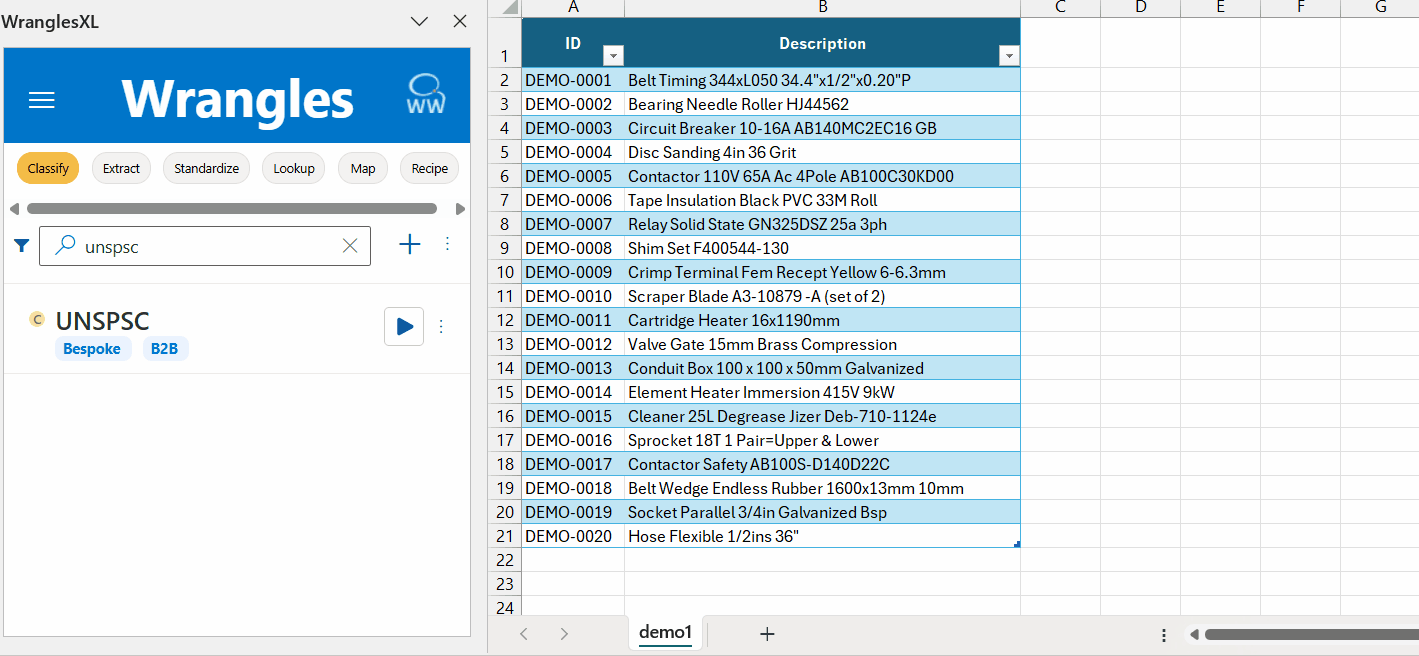Click the Bespoke tag on UNSPSC

tap(92, 349)
